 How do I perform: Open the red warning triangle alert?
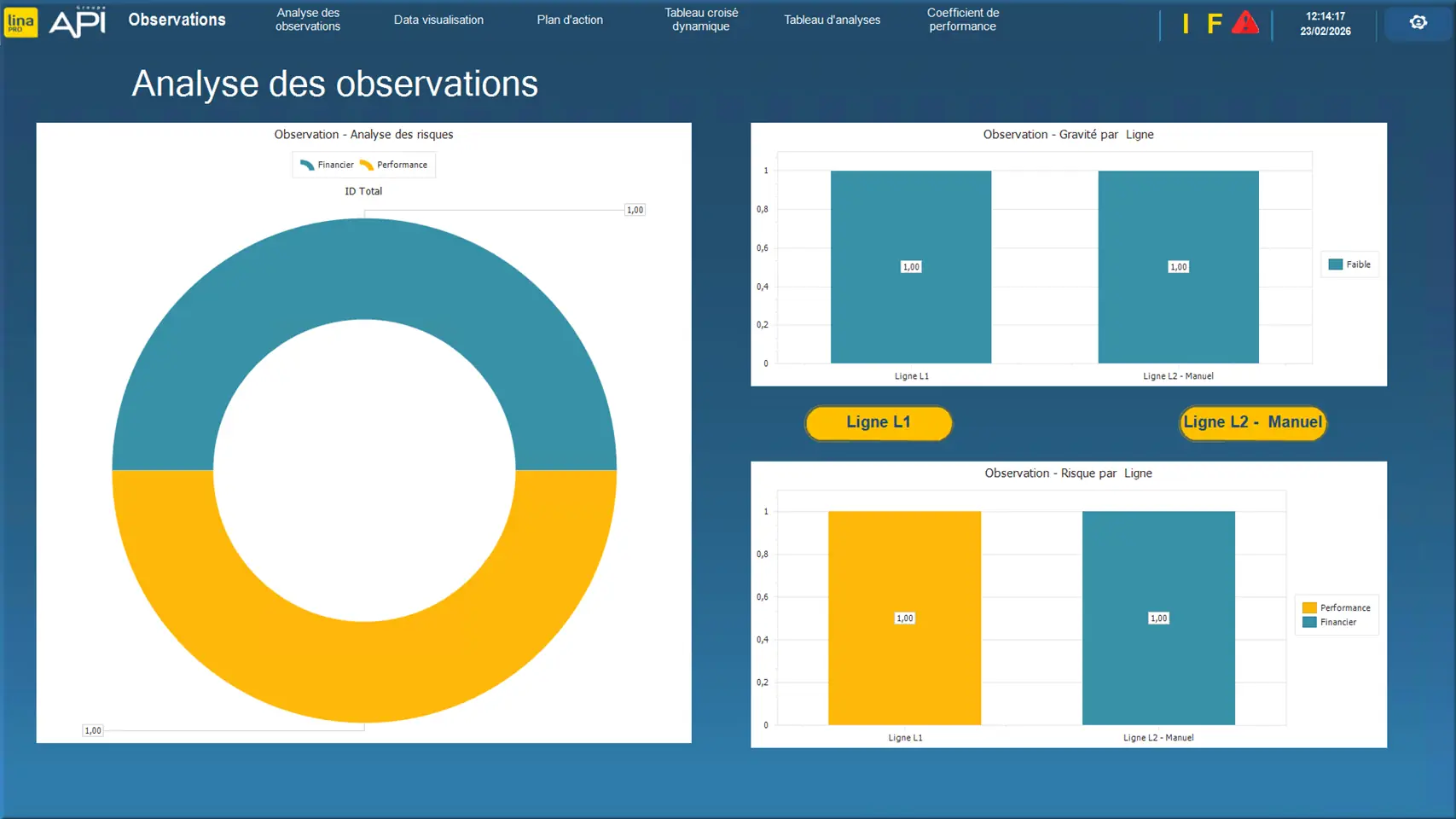click(1244, 23)
